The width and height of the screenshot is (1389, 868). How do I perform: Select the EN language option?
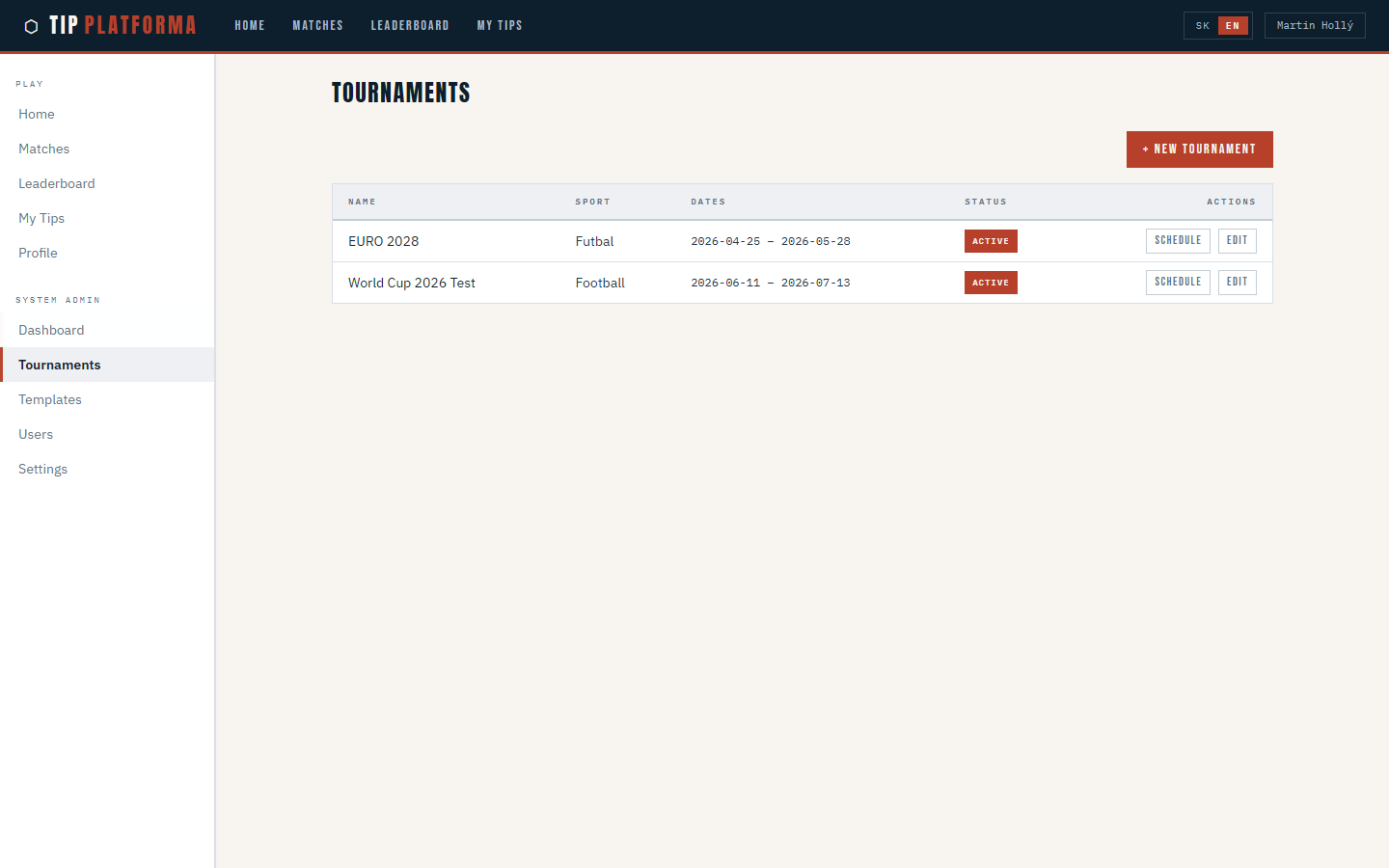point(1232,26)
